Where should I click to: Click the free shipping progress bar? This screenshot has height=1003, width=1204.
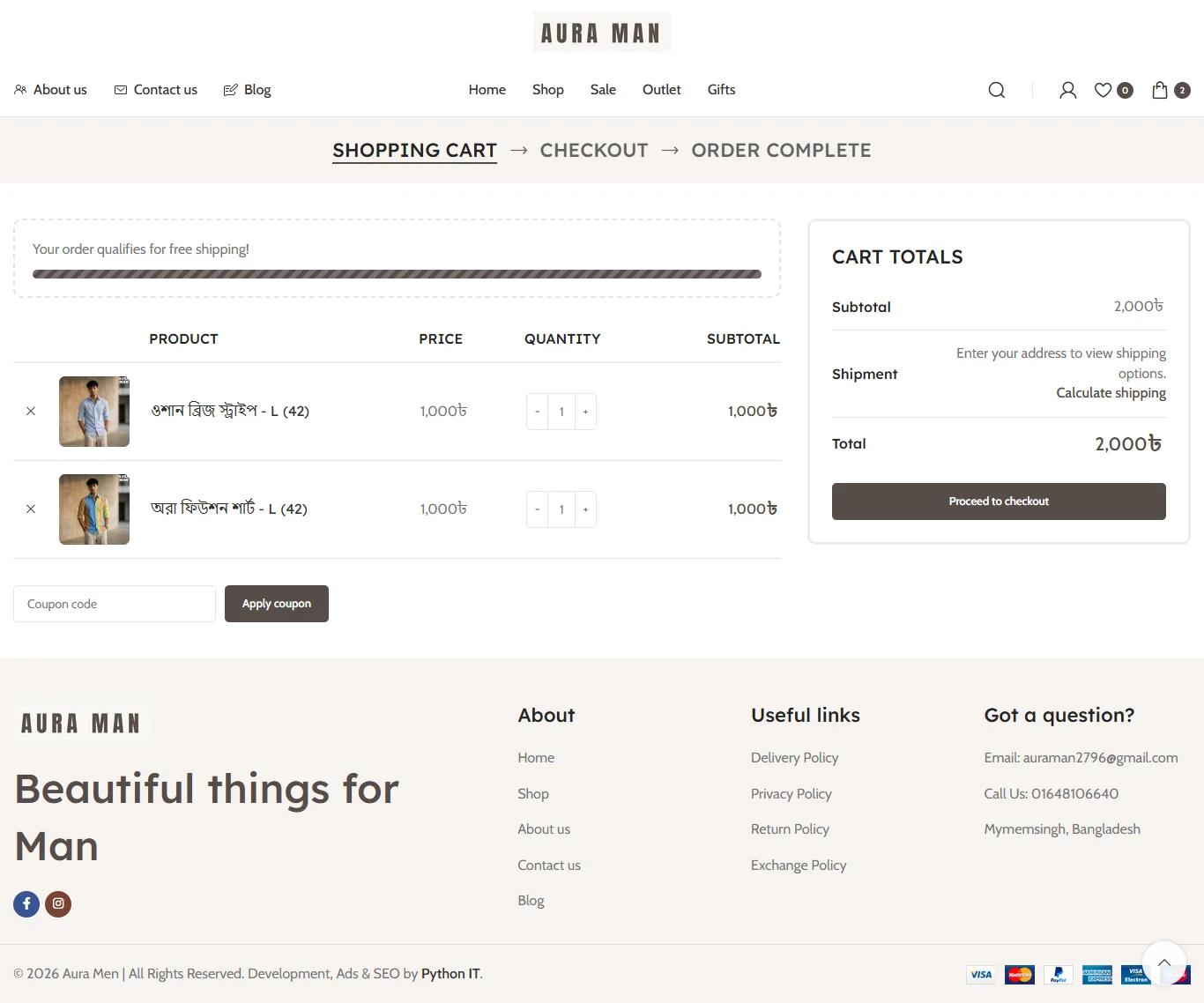pos(397,274)
